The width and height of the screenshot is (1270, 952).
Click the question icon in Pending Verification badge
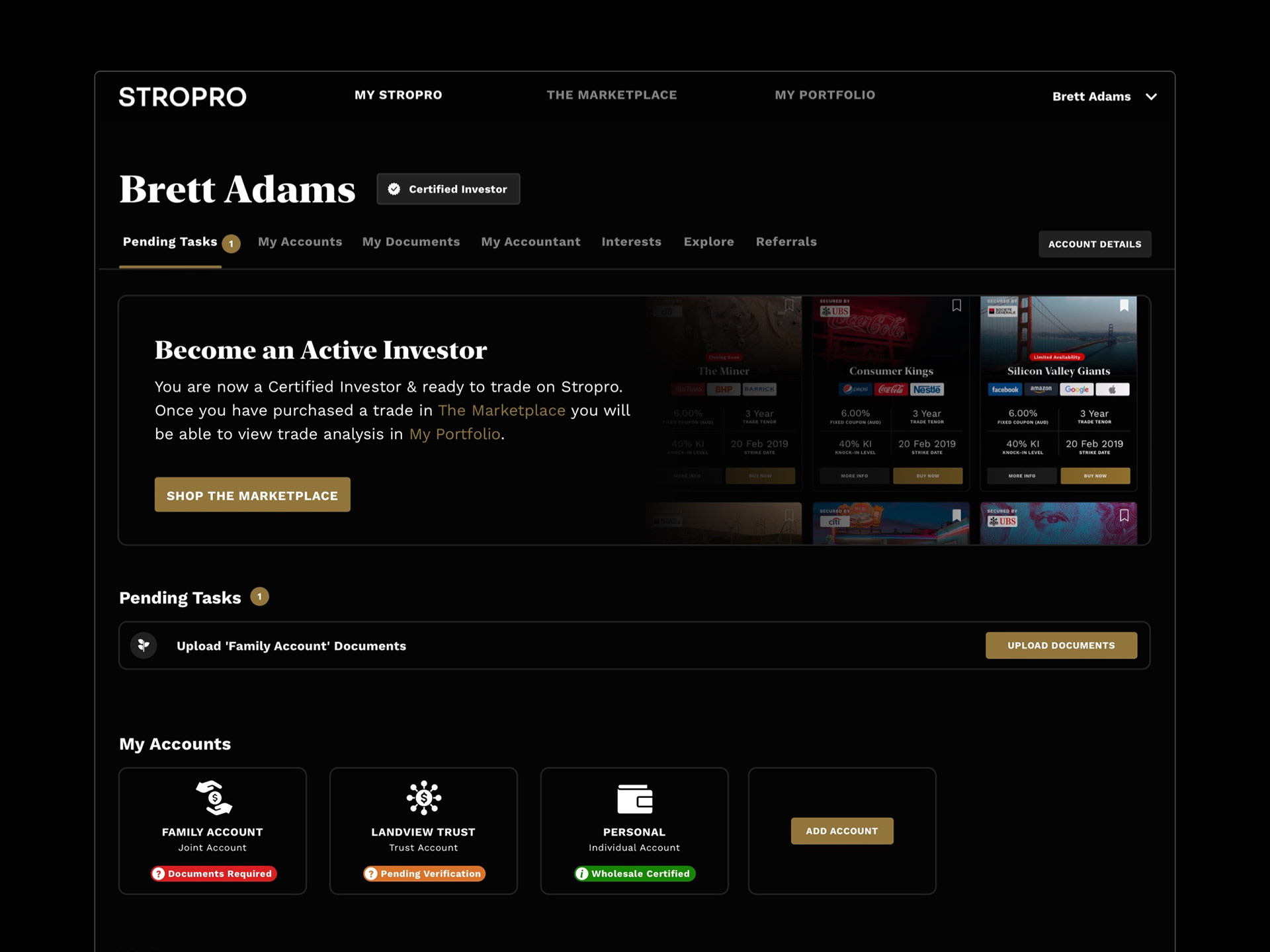(x=371, y=874)
